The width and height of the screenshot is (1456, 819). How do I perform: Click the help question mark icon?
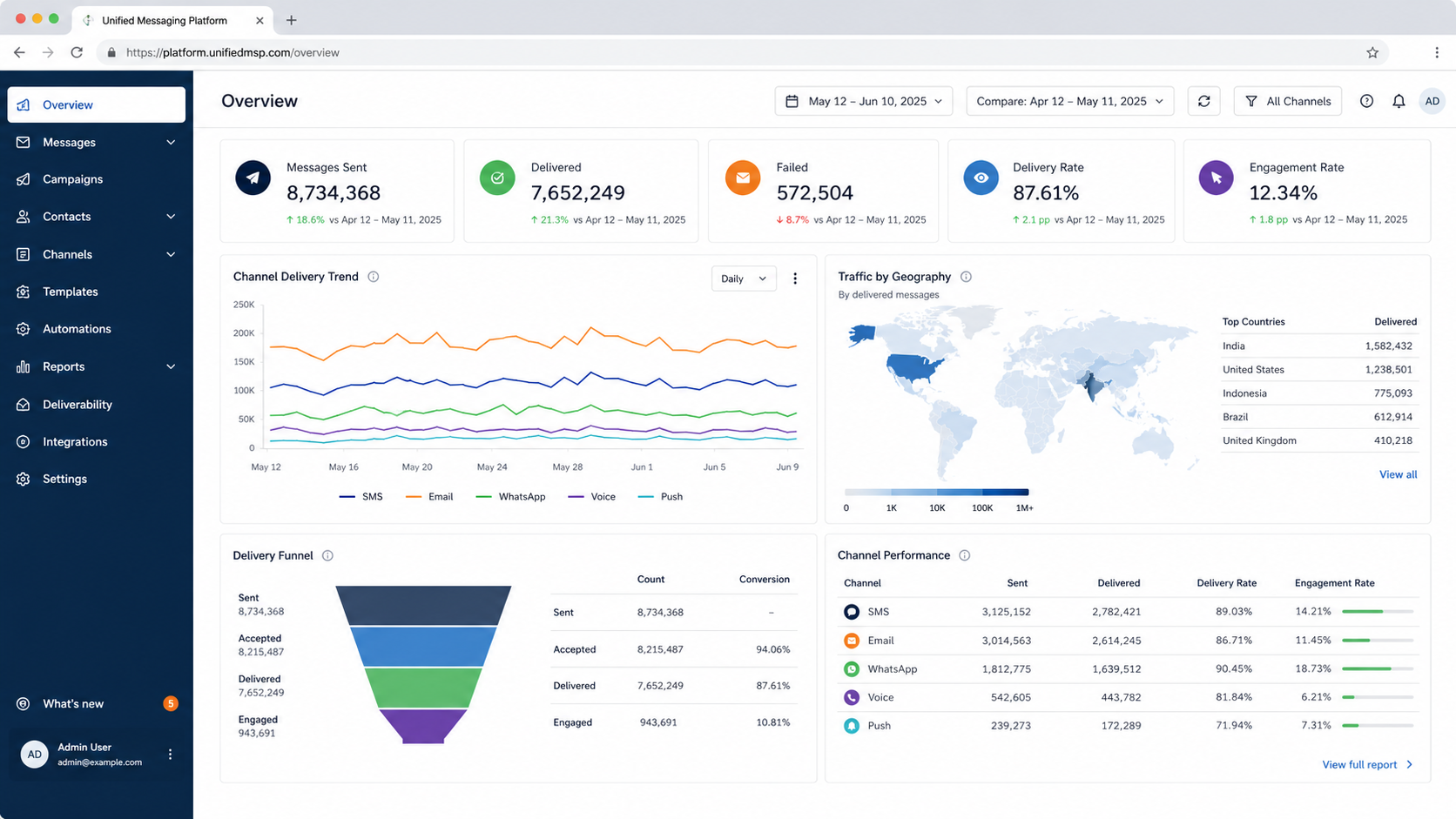1366,101
